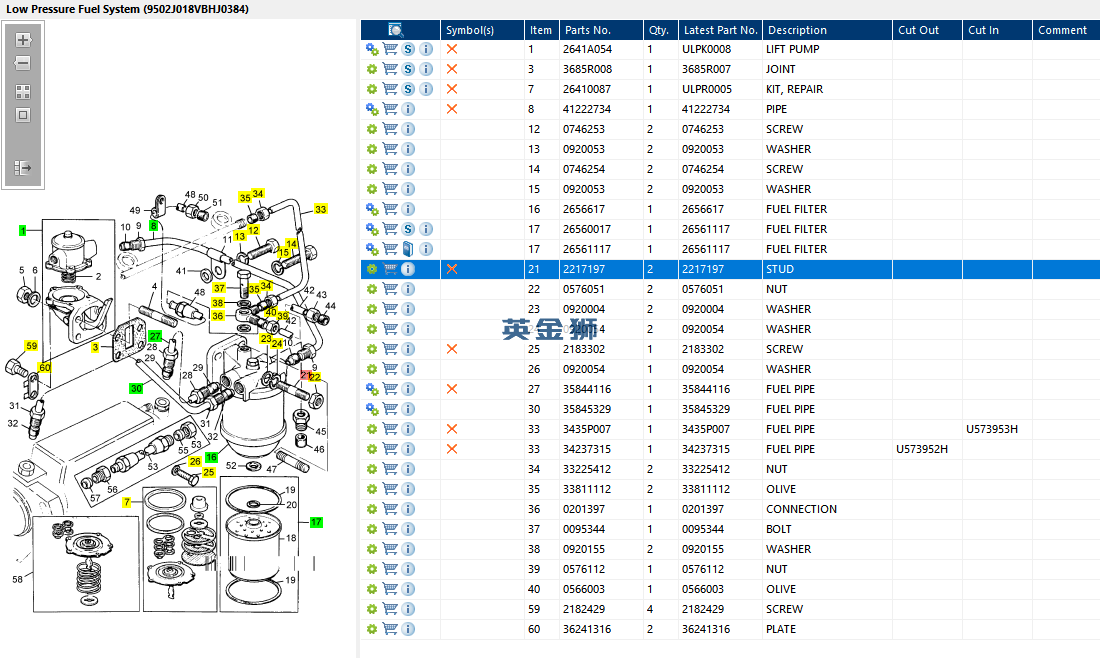
Task: Click Cut Out value U573952H
Action: click(922, 449)
